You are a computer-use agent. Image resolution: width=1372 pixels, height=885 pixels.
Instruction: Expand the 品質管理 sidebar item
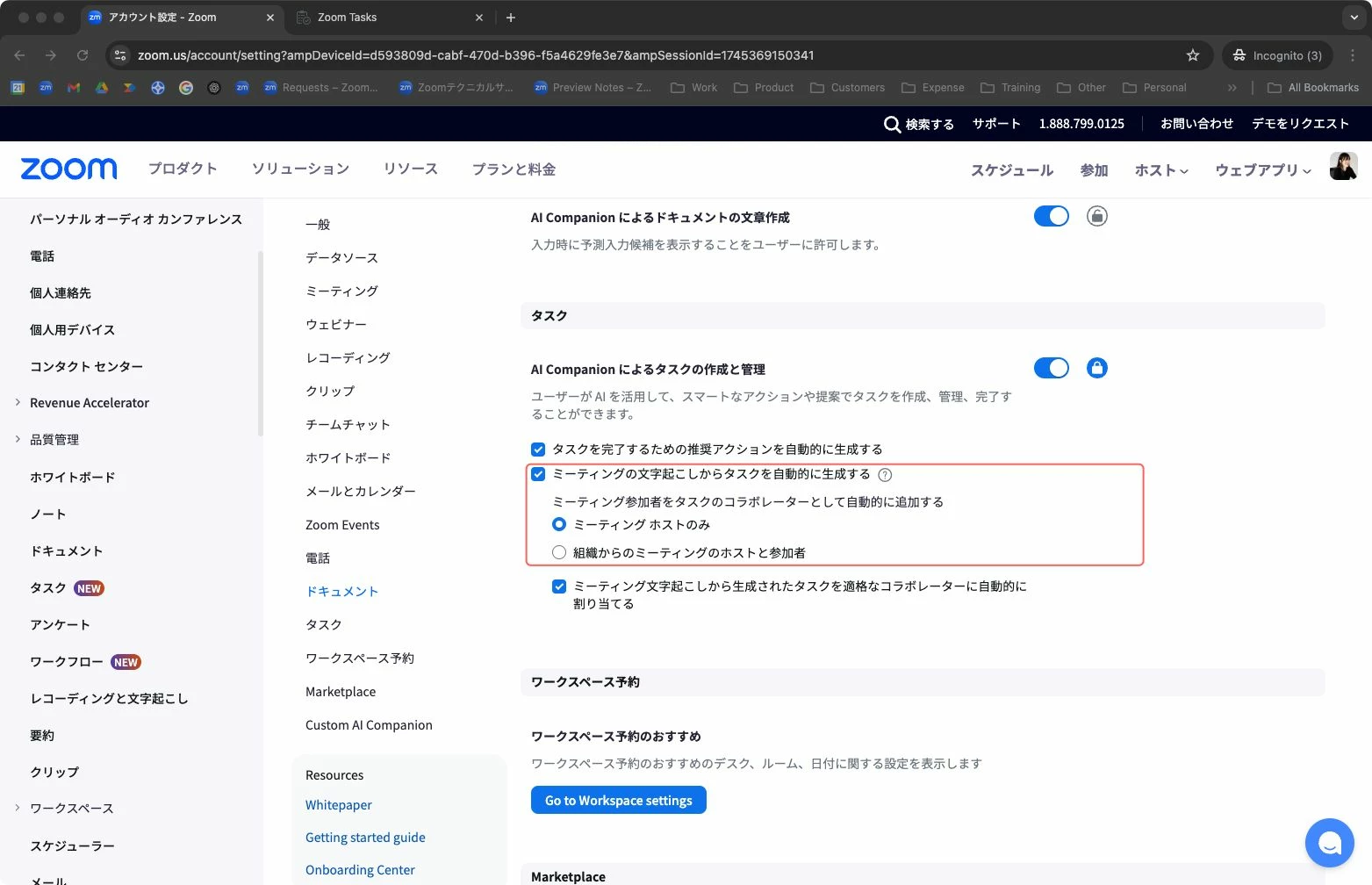18,439
